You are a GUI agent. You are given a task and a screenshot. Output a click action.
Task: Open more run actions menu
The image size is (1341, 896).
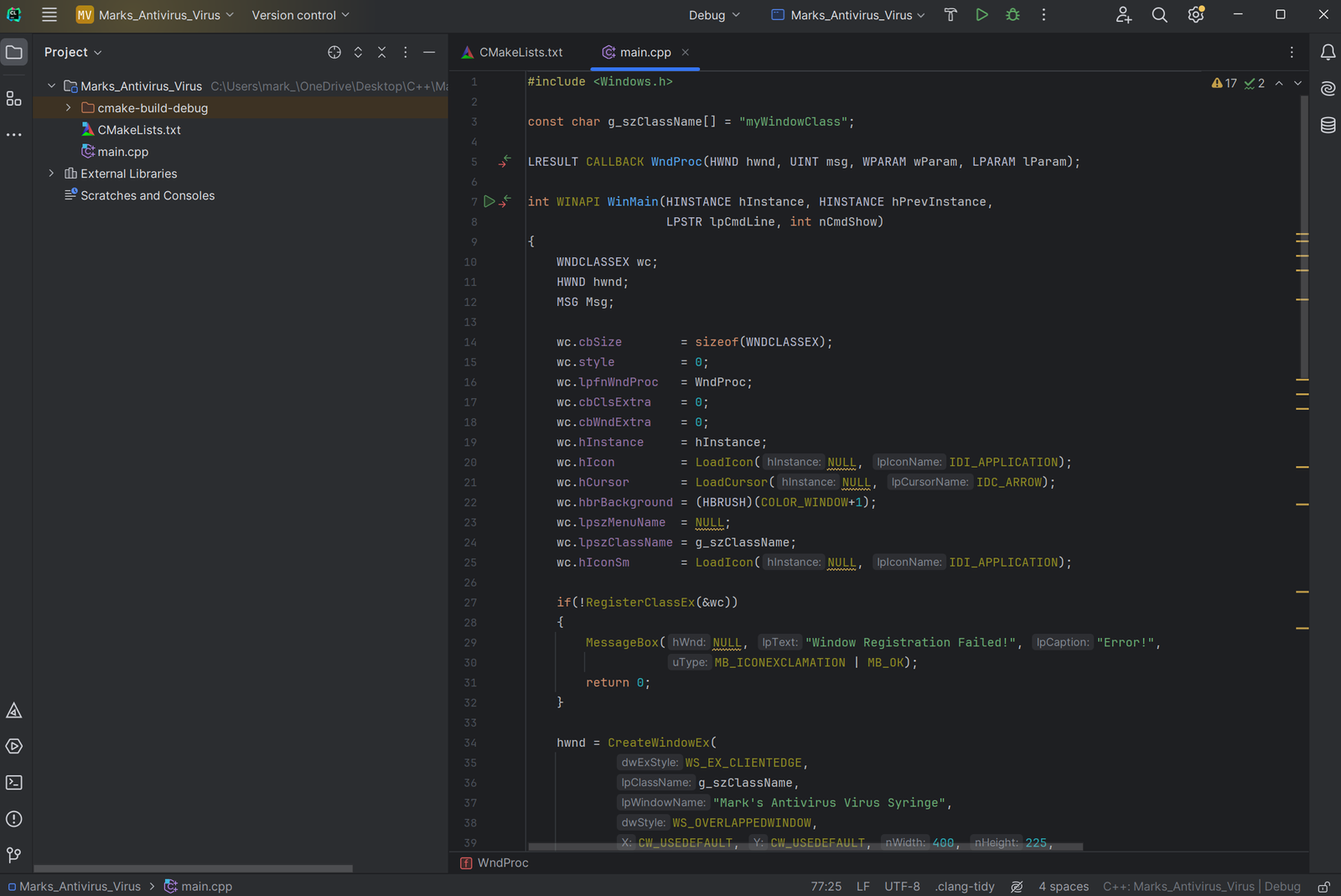[1043, 15]
